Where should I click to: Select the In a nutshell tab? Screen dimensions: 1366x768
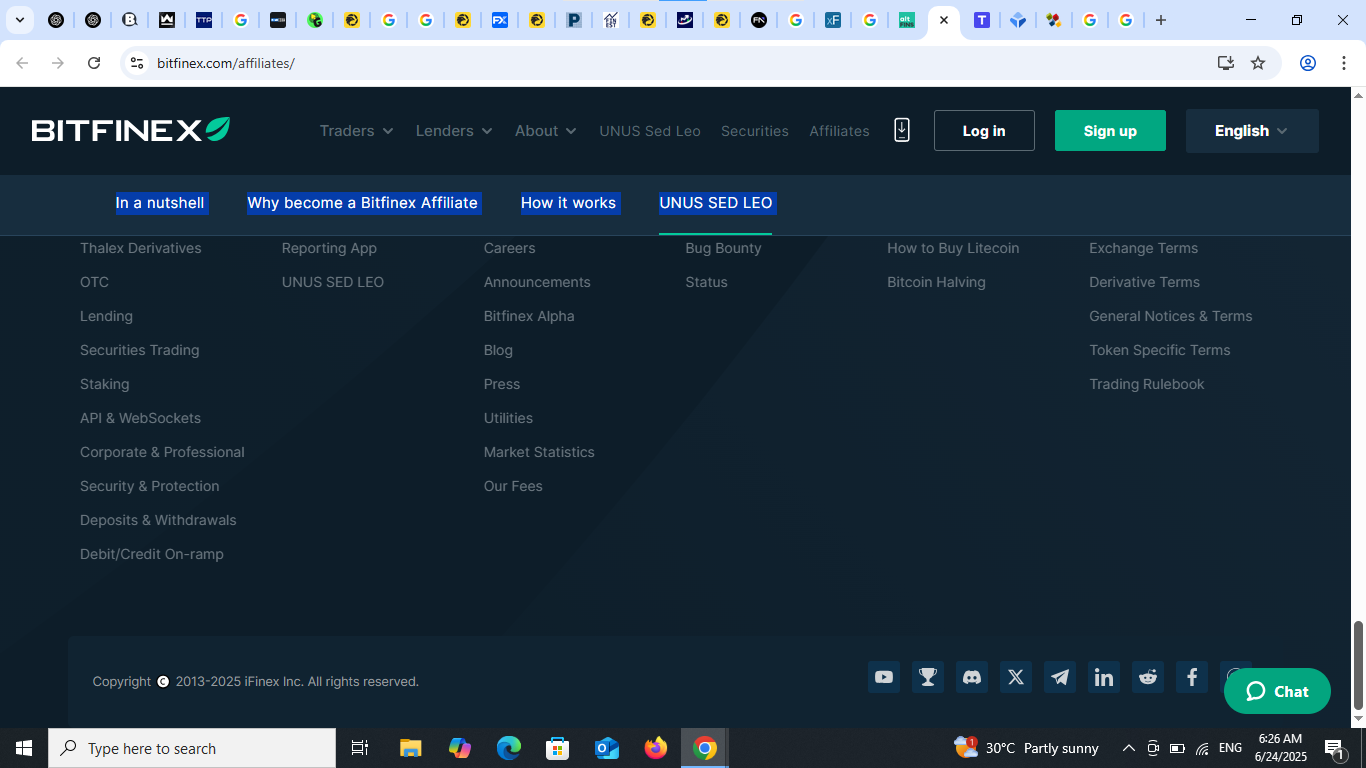(x=160, y=203)
